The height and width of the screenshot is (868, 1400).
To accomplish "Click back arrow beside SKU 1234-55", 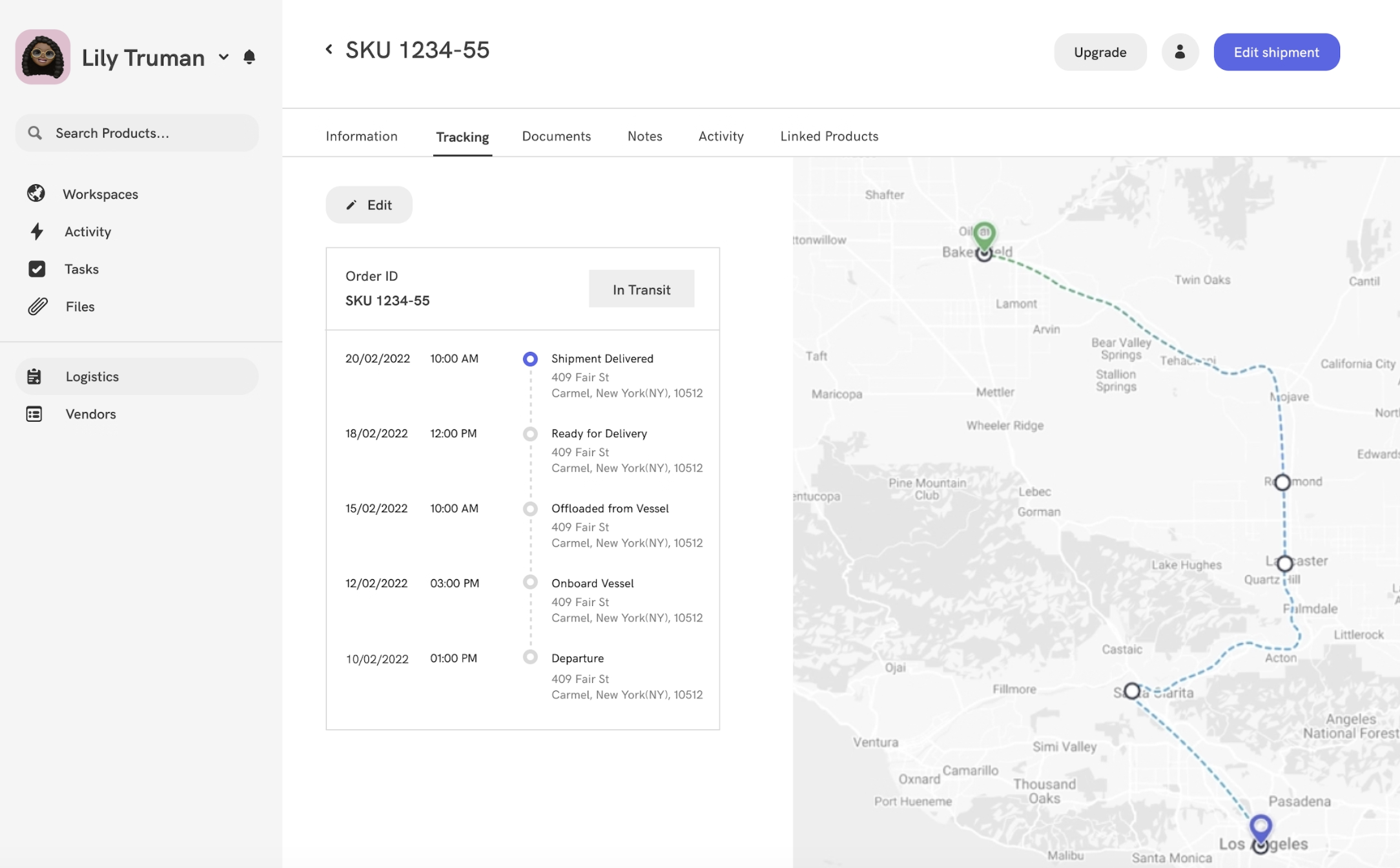I will (329, 50).
